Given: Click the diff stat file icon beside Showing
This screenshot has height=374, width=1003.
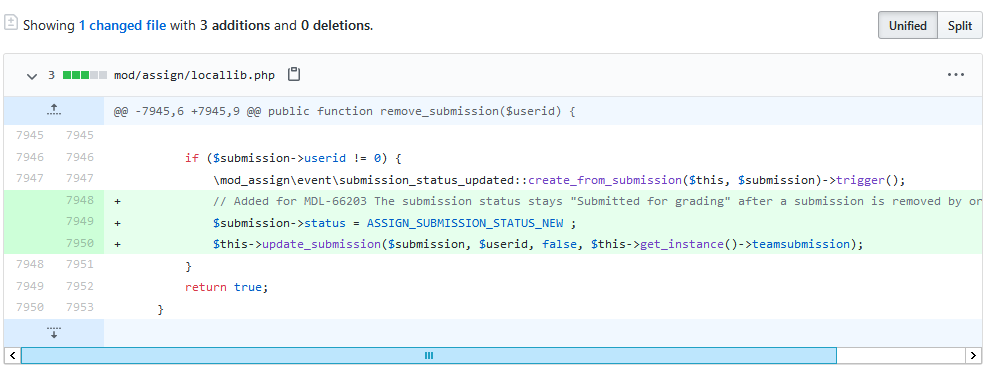Looking at the screenshot, I should [11, 23].
